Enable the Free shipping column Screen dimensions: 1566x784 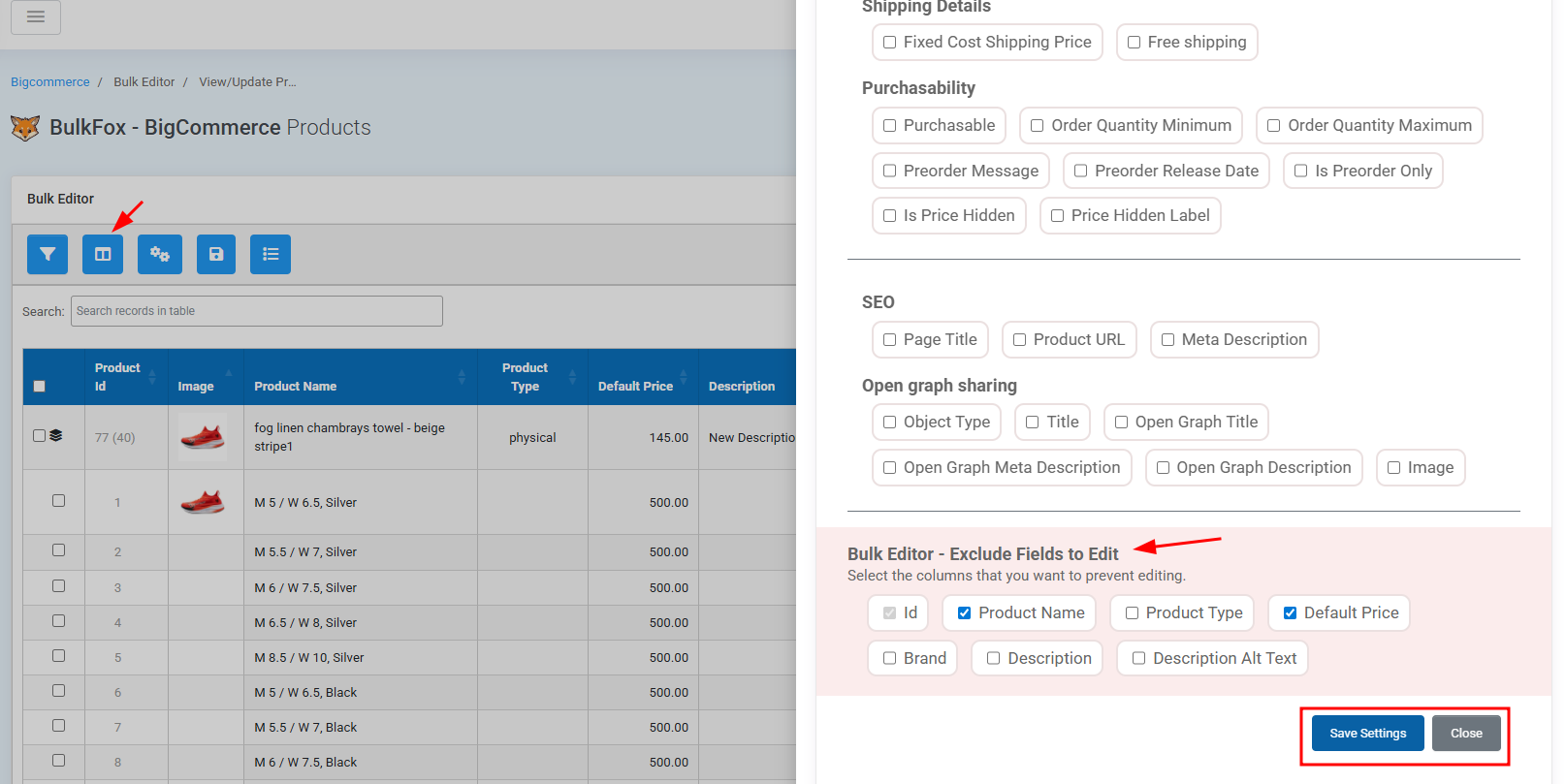[1135, 43]
